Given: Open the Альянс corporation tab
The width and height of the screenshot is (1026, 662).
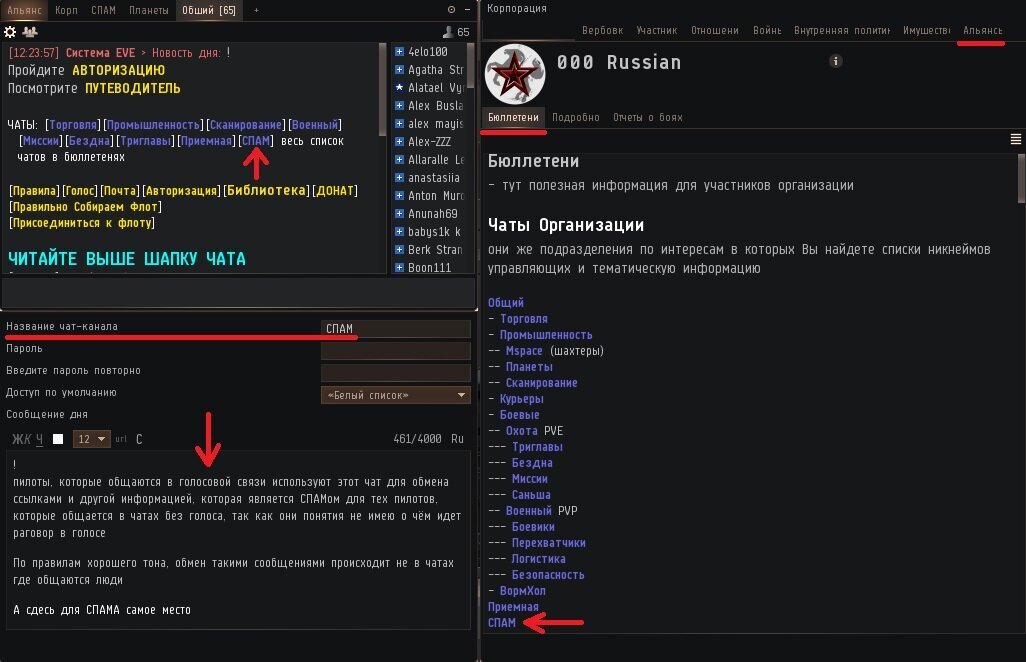Looking at the screenshot, I should pyautogui.click(x=982, y=30).
